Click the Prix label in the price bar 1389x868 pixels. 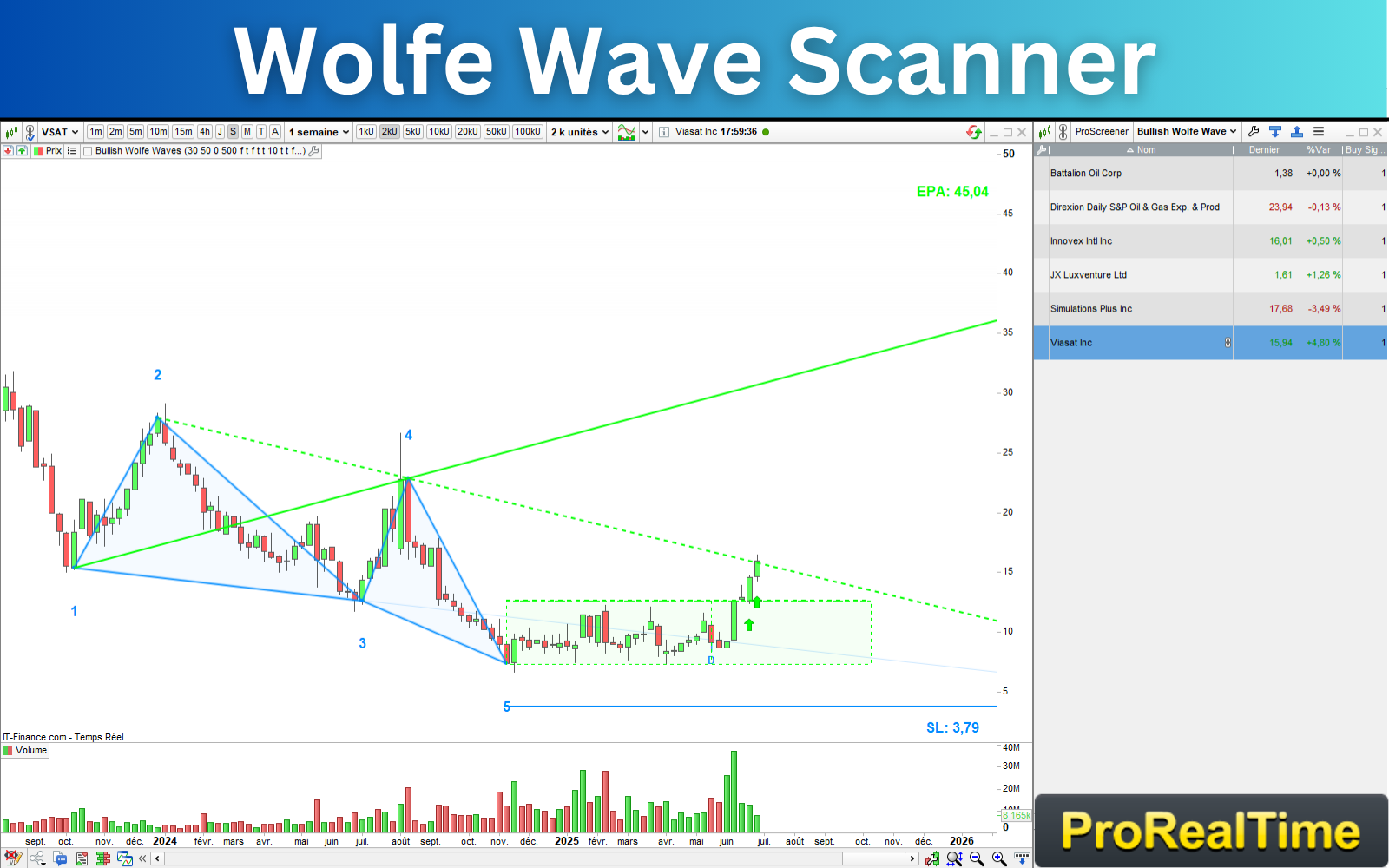54,151
